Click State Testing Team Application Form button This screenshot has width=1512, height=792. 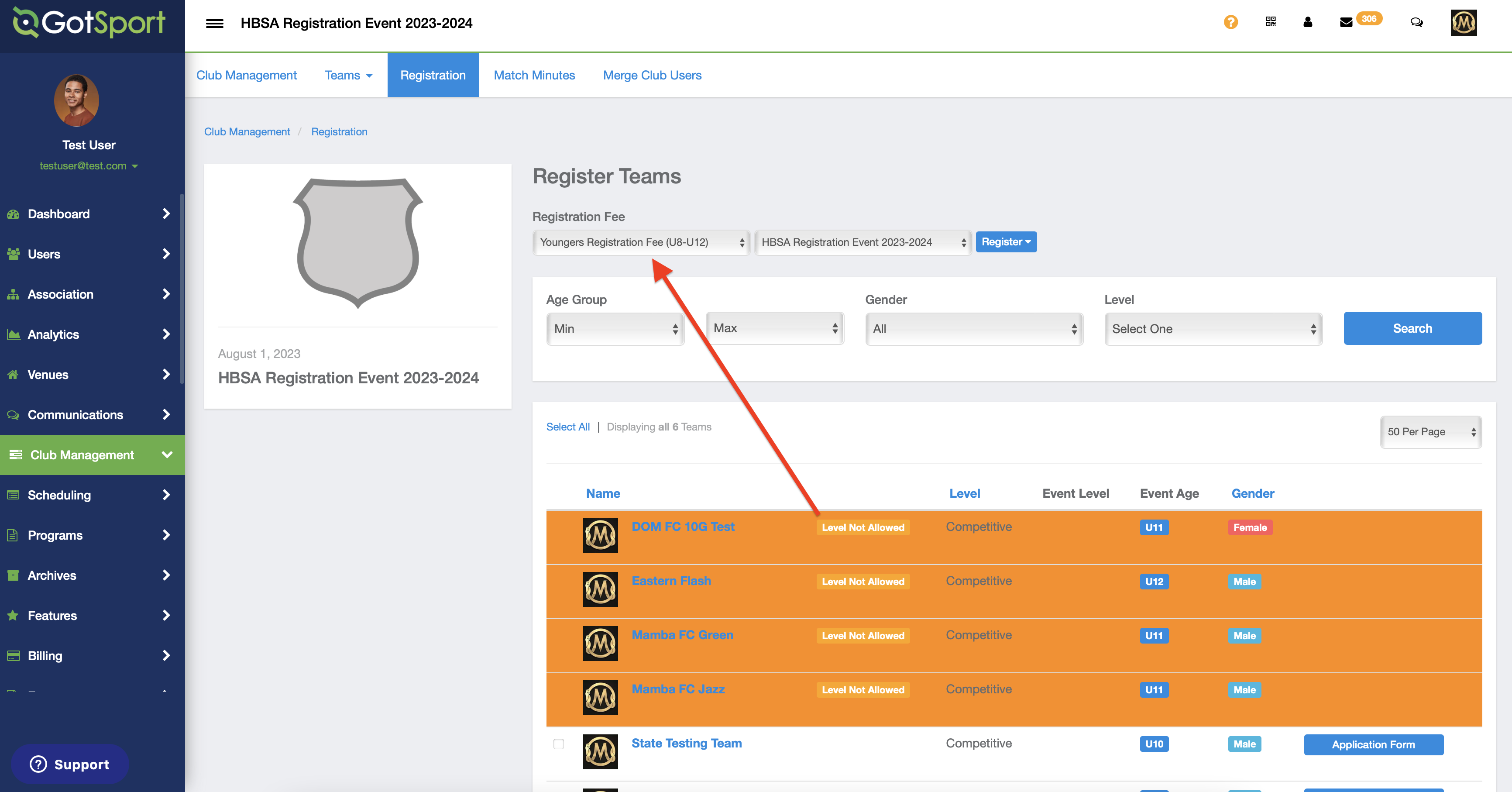[x=1374, y=744]
